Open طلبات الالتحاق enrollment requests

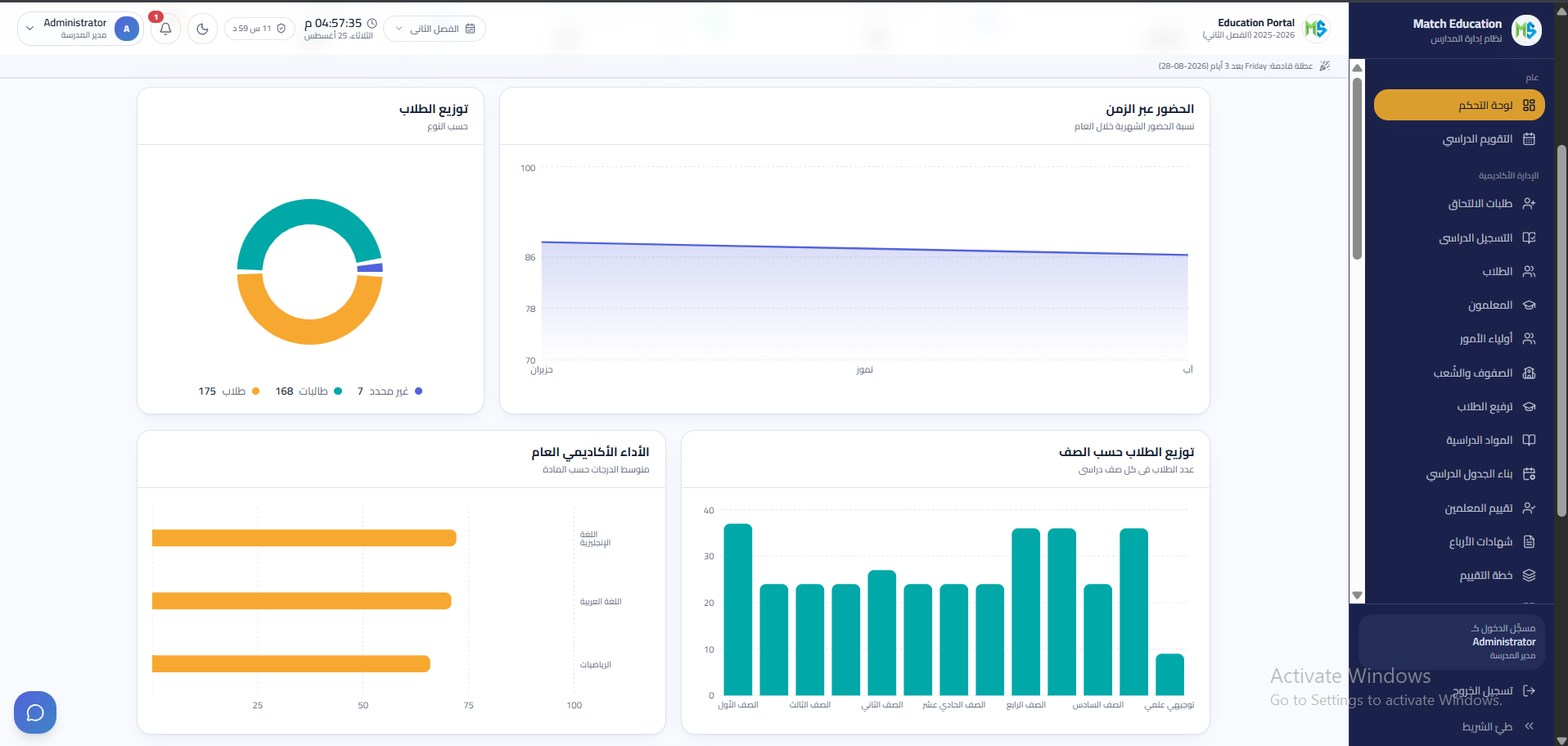pos(1459,204)
